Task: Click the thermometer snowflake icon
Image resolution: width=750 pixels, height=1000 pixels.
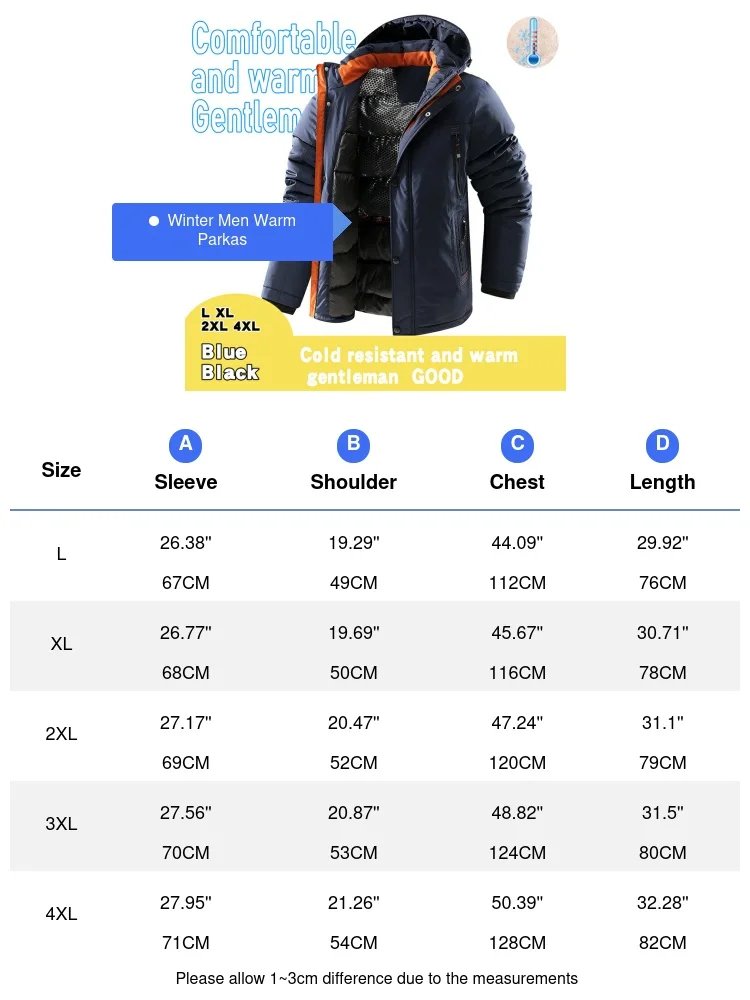Action: coord(532,44)
